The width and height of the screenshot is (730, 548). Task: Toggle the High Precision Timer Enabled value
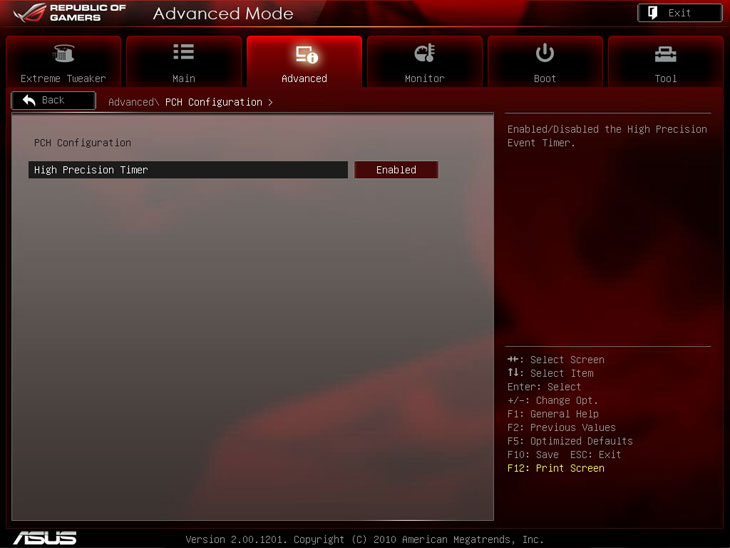click(x=396, y=170)
